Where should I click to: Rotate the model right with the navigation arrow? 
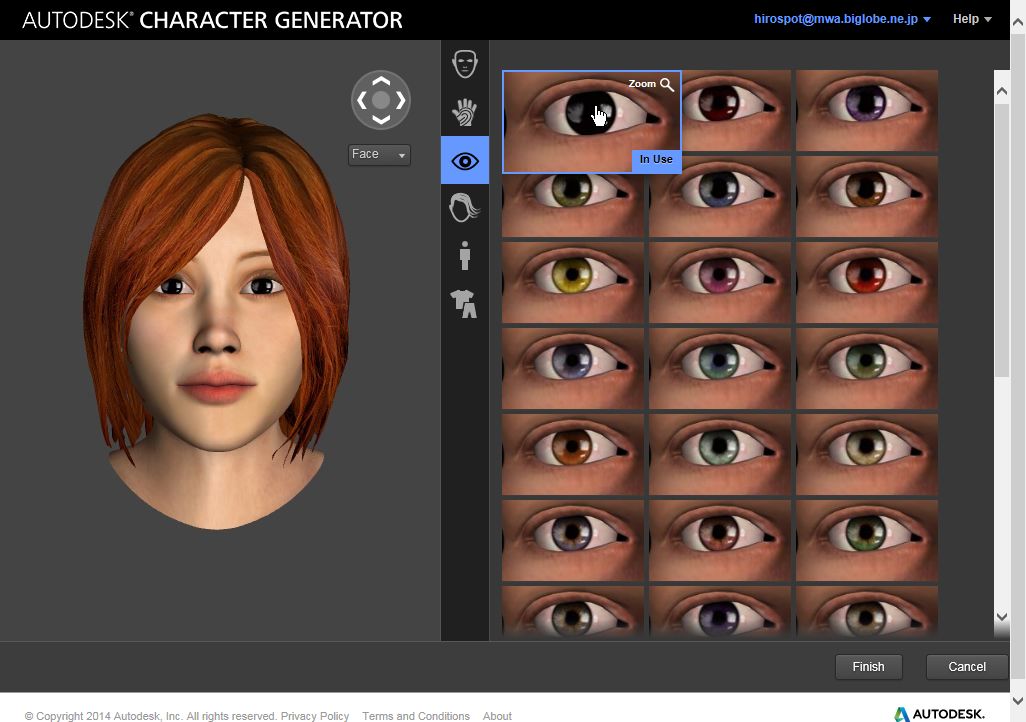(x=400, y=100)
